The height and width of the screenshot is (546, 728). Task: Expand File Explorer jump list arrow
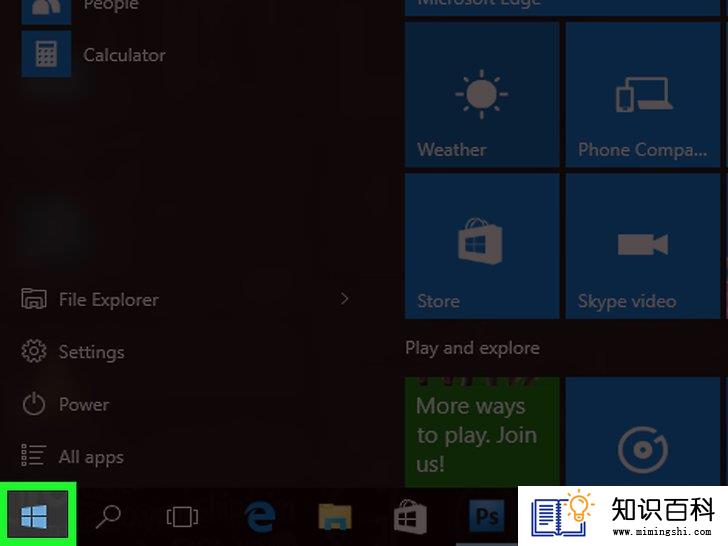coord(344,299)
